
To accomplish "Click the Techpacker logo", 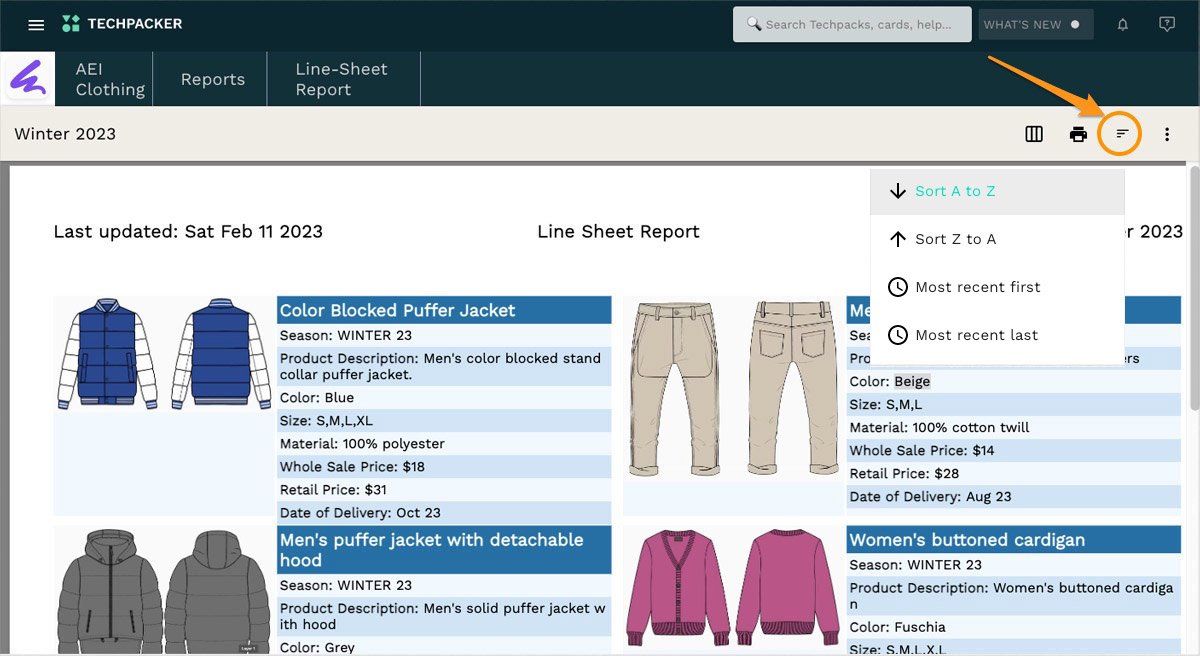I will pyautogui.click(x=122, y=23).
